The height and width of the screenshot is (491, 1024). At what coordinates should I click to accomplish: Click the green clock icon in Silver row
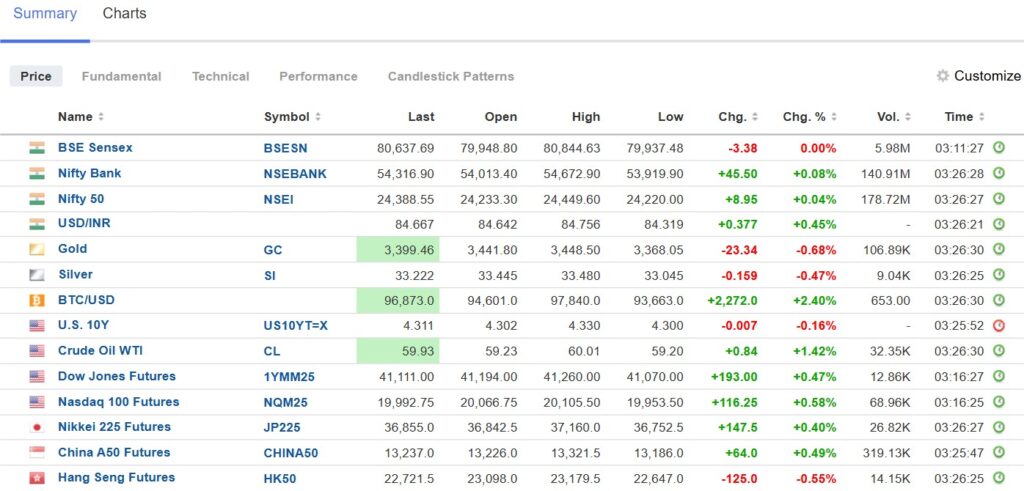pyautogui.click(x=999, y=274)
